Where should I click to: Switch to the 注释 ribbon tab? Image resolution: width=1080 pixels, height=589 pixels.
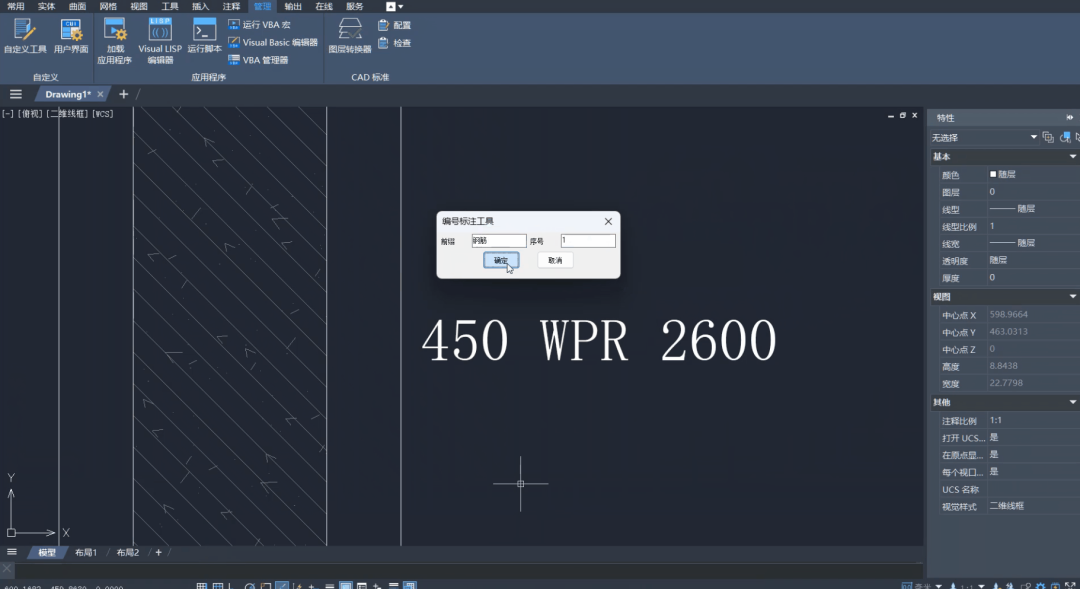231,6
